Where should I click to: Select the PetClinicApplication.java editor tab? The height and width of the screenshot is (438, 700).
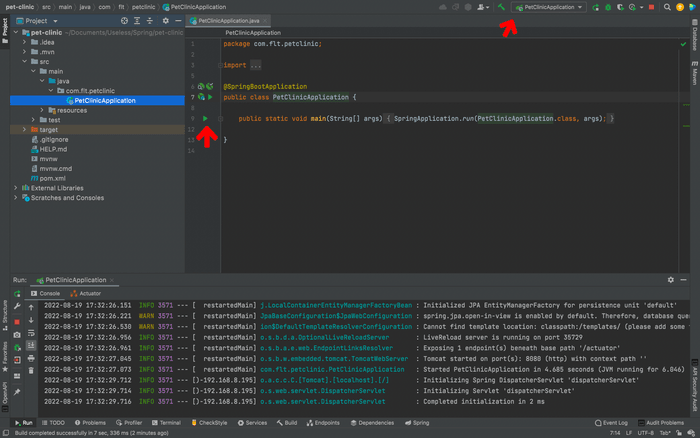[x=228, y=21]
